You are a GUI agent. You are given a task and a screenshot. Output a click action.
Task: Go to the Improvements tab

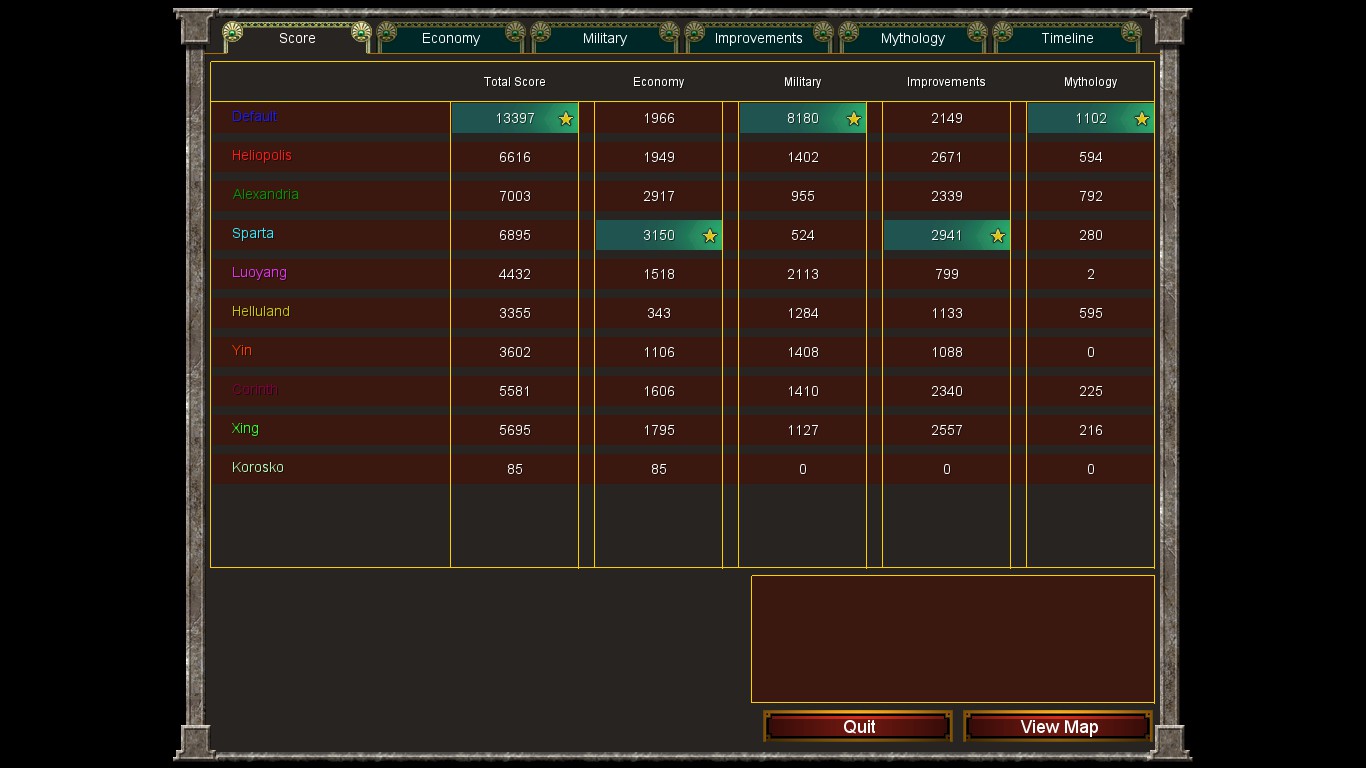point(758,38)
